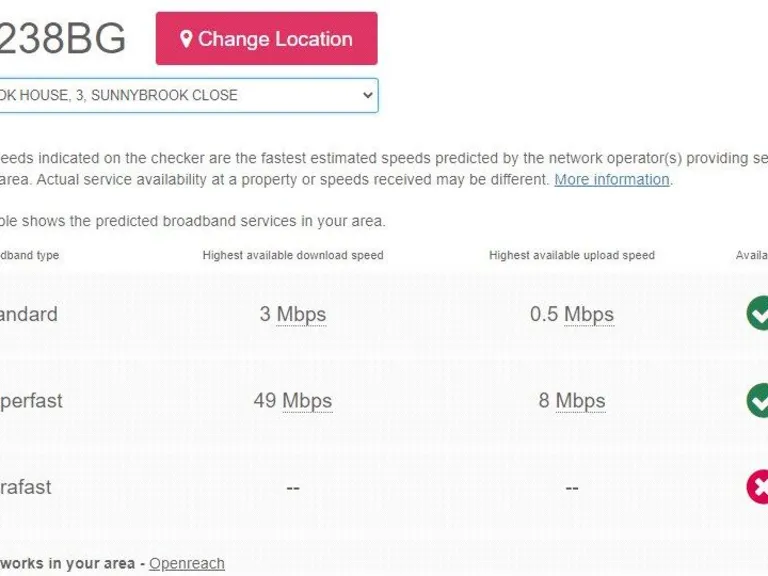Click the Mbps abbreviation beside 3 download

[301, 314]
